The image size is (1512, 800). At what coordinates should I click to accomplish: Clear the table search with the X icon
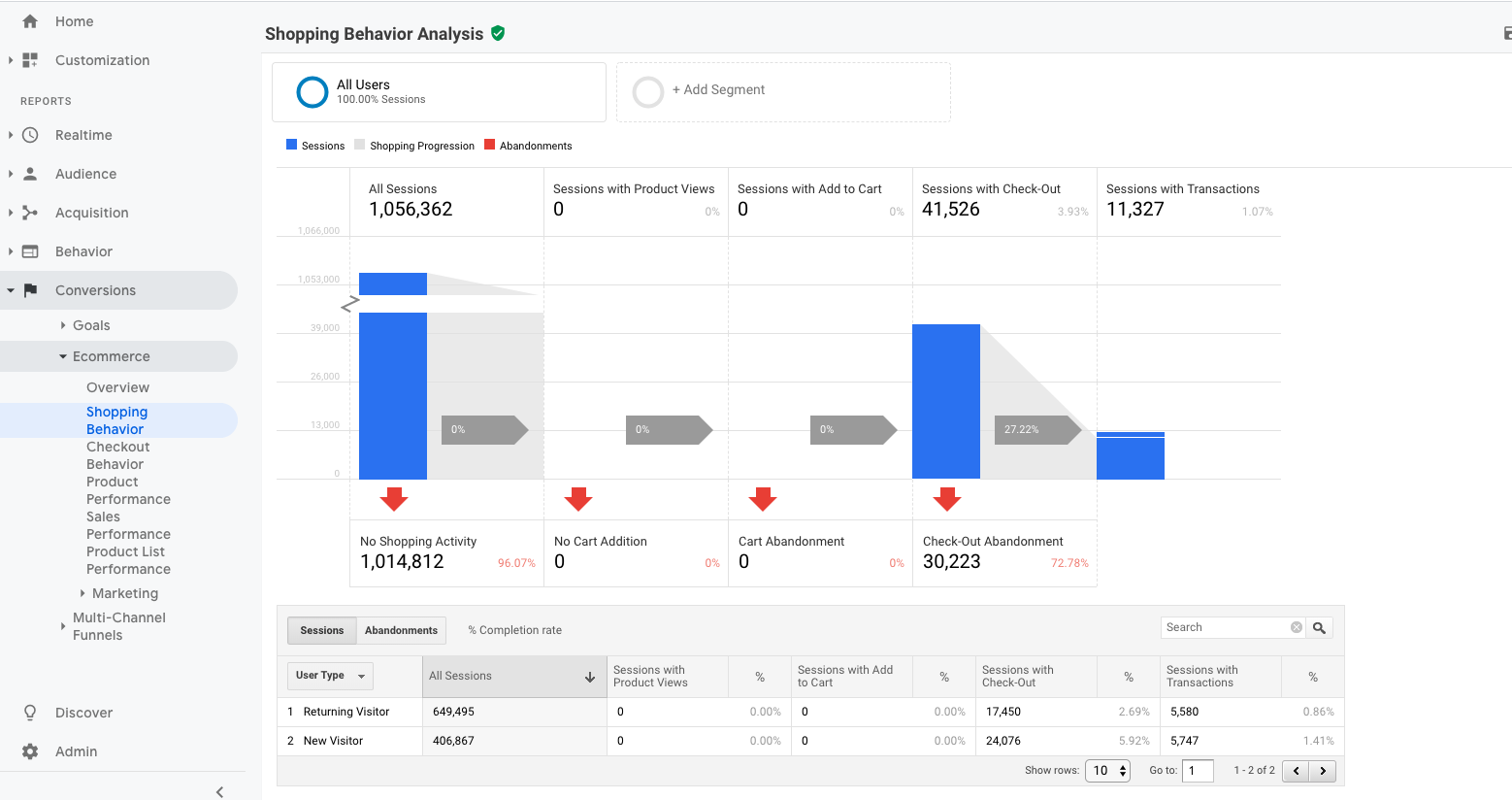pyautogui.click(x=1297, y=627)
